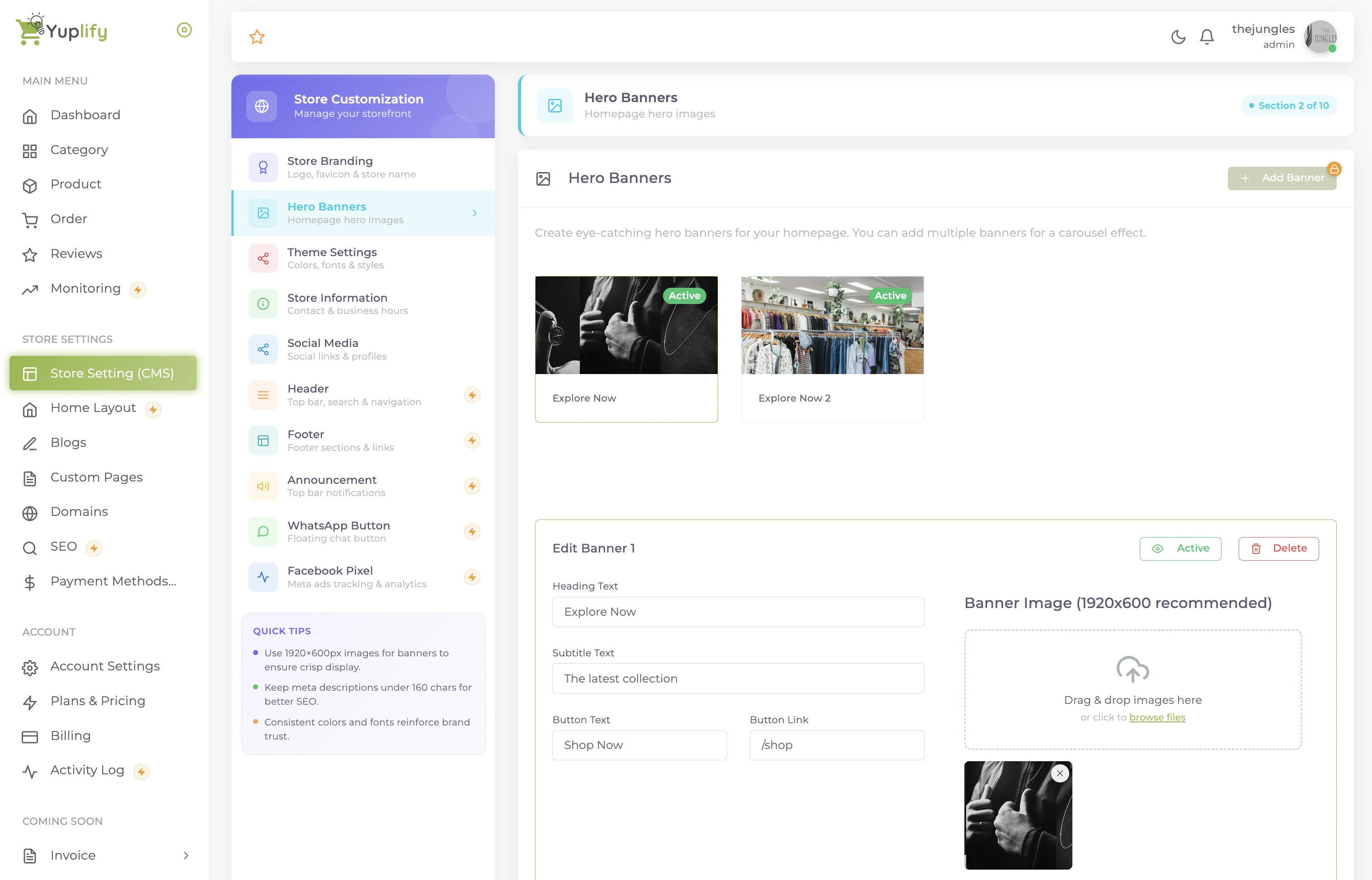Click the favorites star icon in top bar
Viewport: 1372px width, 880px height.
pos(257,37)
